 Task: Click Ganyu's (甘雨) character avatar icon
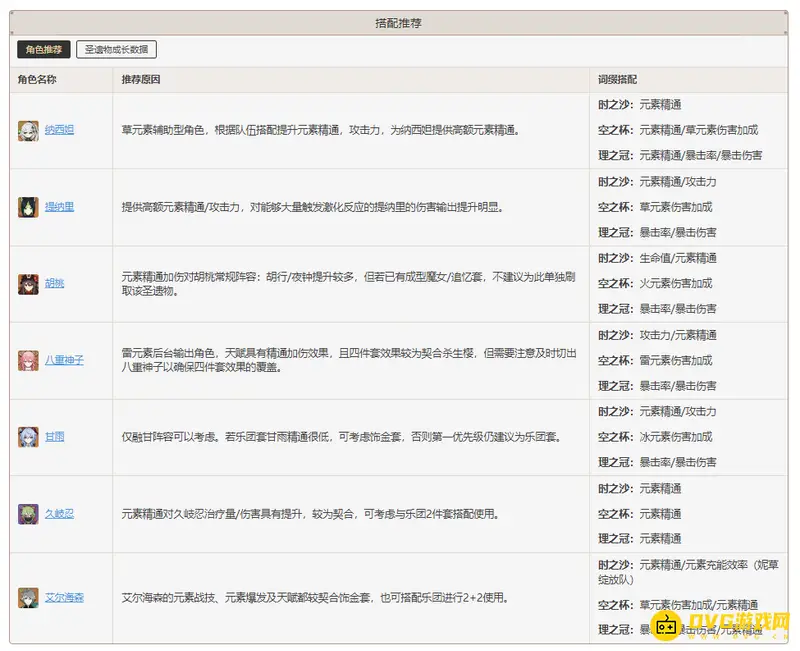(28, 434)
